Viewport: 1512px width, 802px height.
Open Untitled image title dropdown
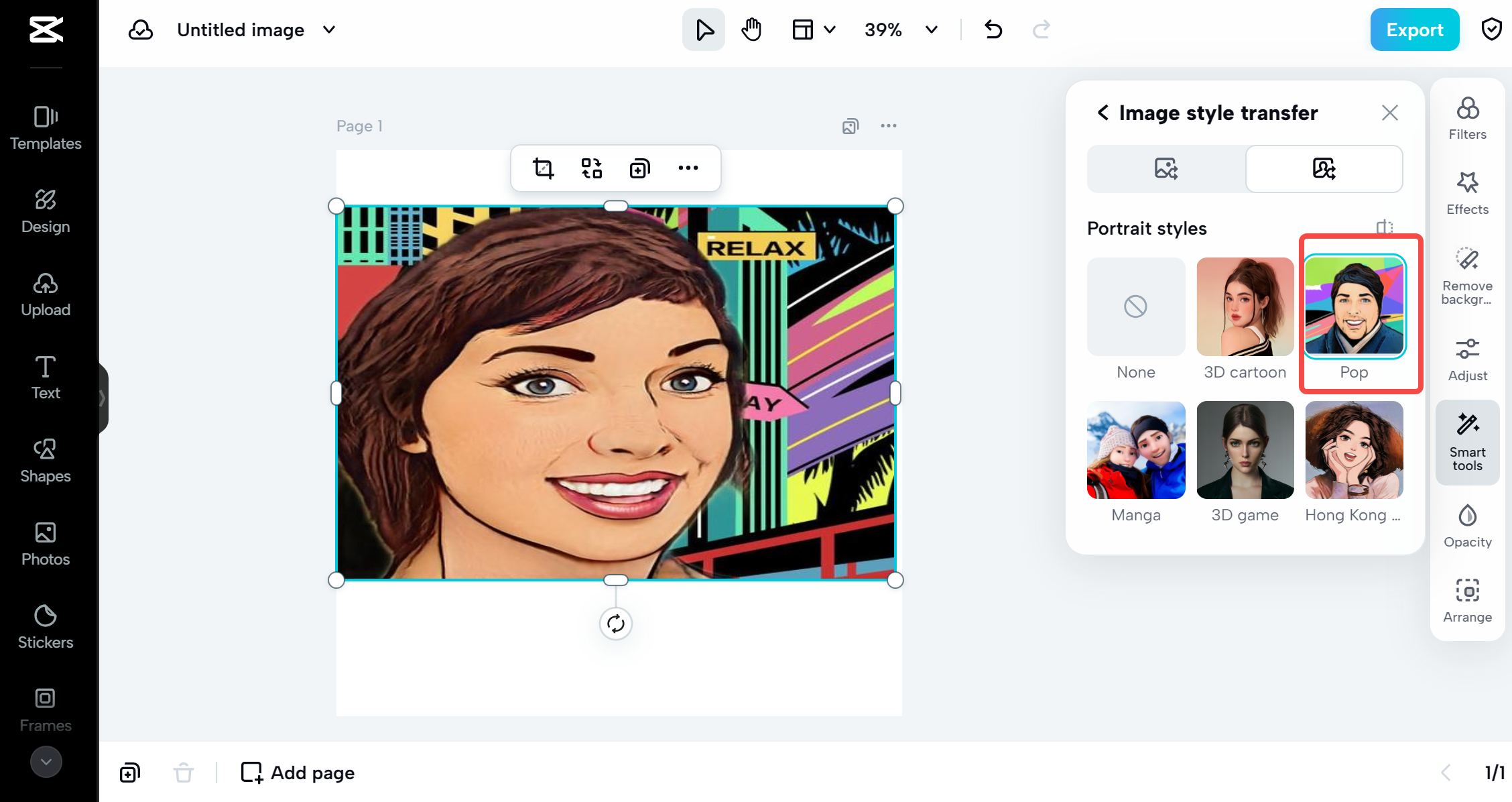click(x=329, y=30)
